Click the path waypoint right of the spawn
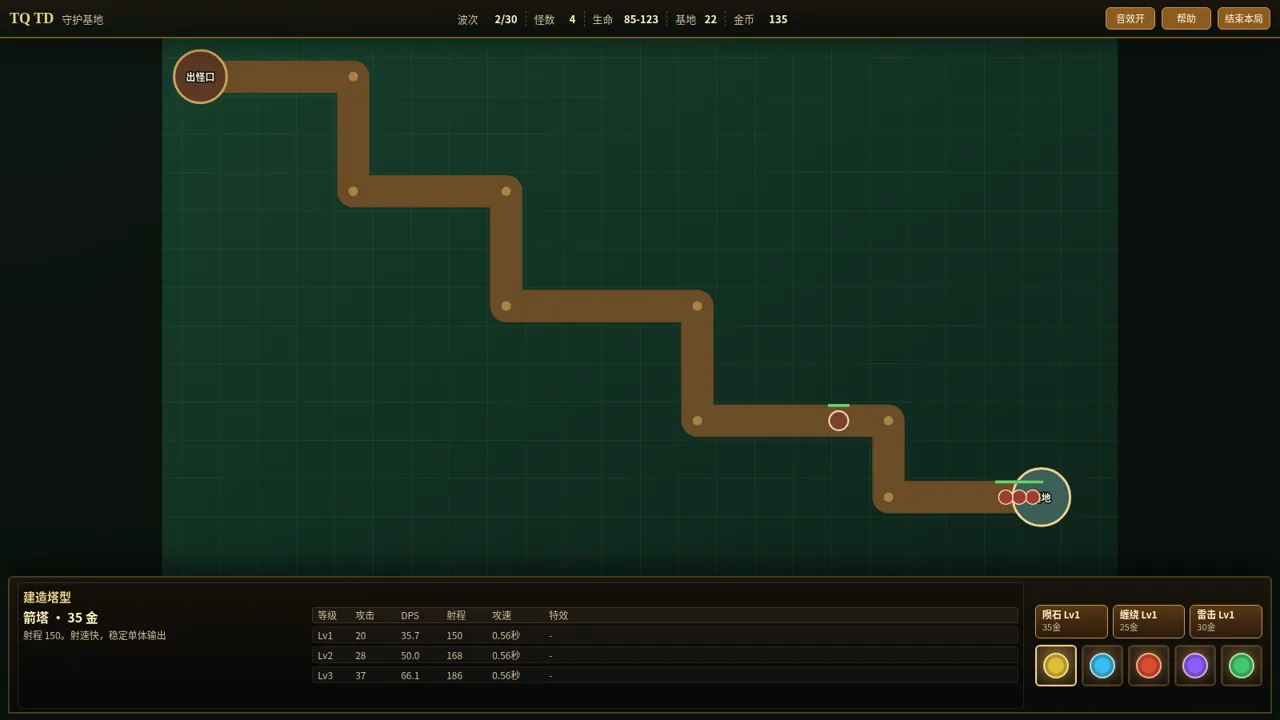The image size is (1280, 720). pyautogui.click(x=353, y=77)
